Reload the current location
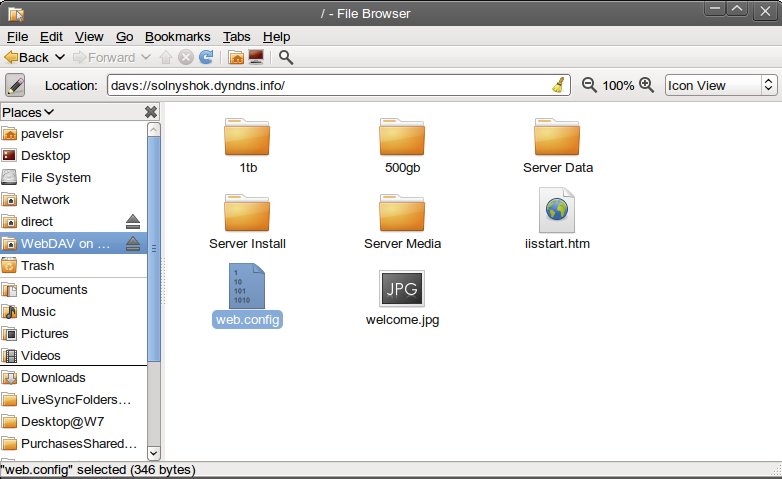782x479 pixels. (x=206, y=57)
